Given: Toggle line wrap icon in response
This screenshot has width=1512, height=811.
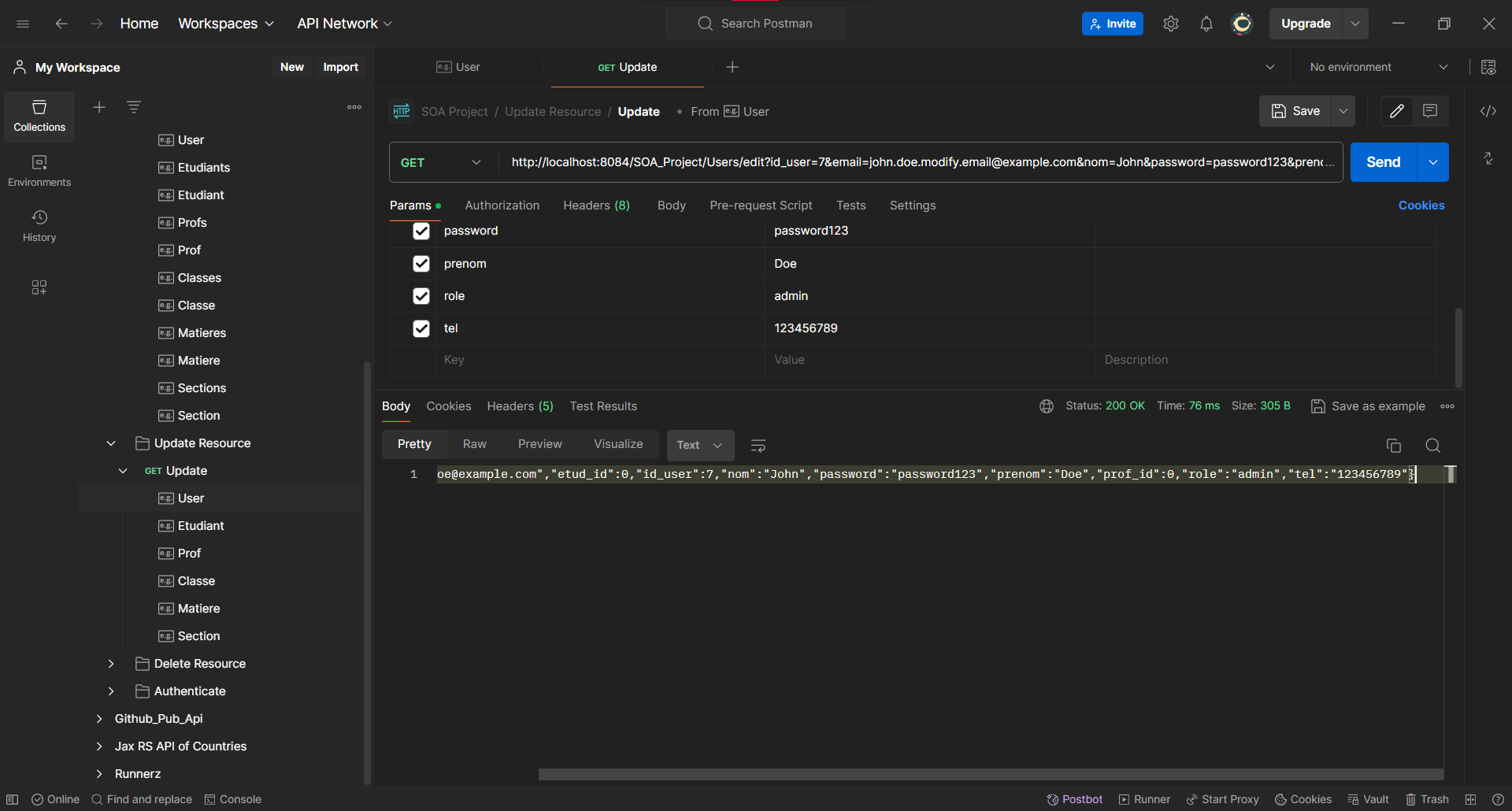Looking at the screenshot, I should pos(758,446).
